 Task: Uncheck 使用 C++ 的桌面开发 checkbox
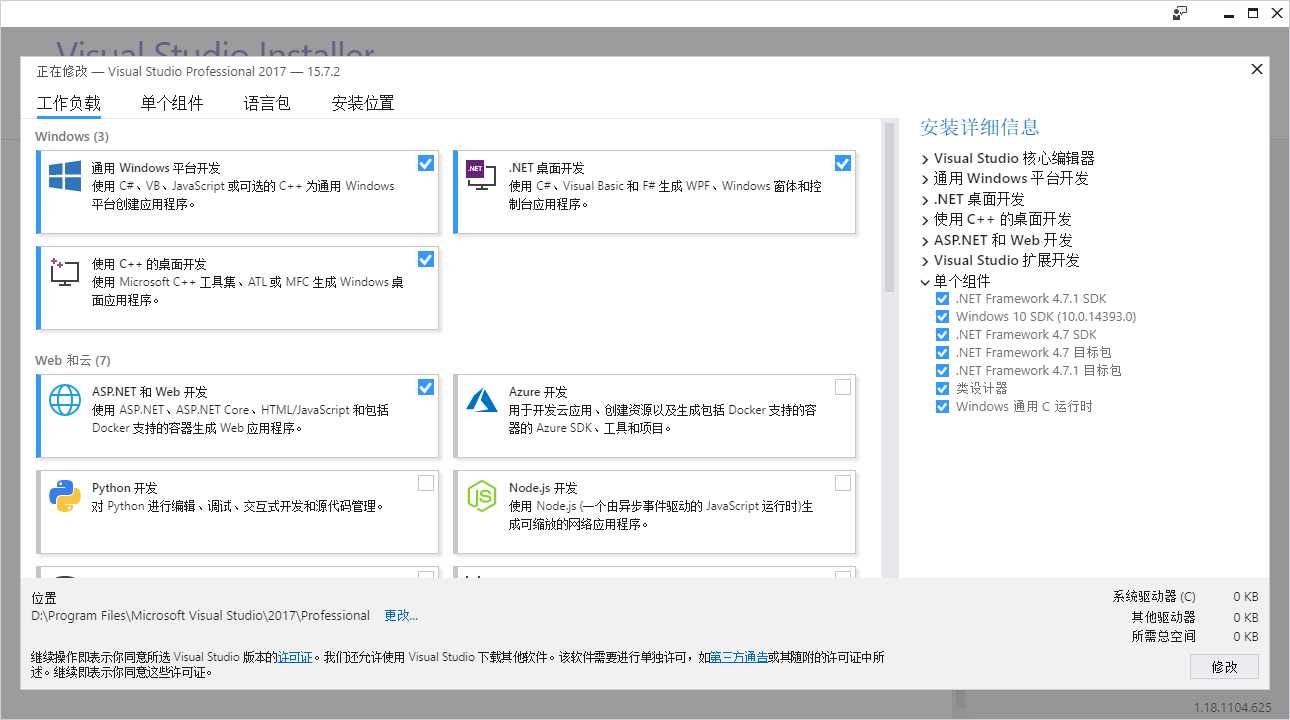(426, 258)
